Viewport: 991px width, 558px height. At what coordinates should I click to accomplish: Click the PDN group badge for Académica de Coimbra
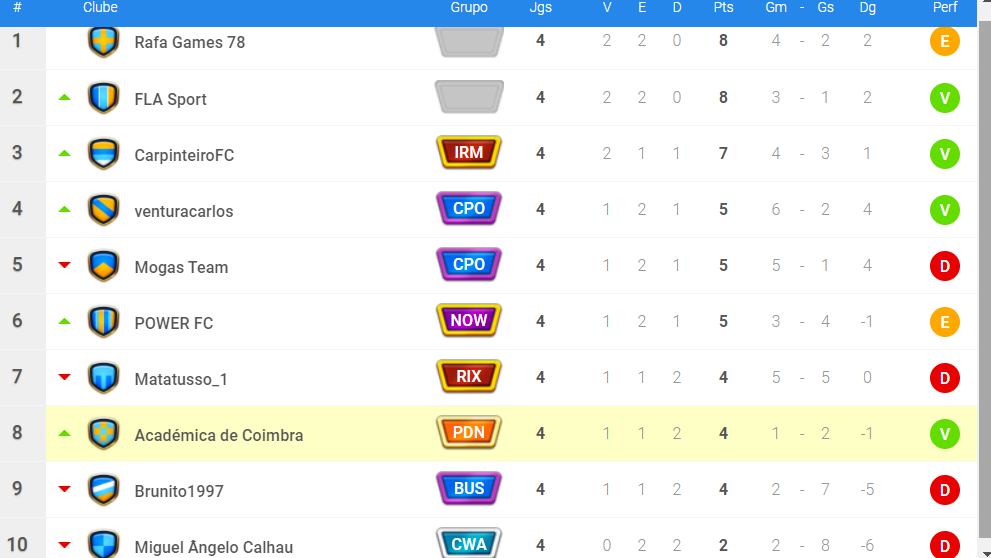tap(468, 432)
